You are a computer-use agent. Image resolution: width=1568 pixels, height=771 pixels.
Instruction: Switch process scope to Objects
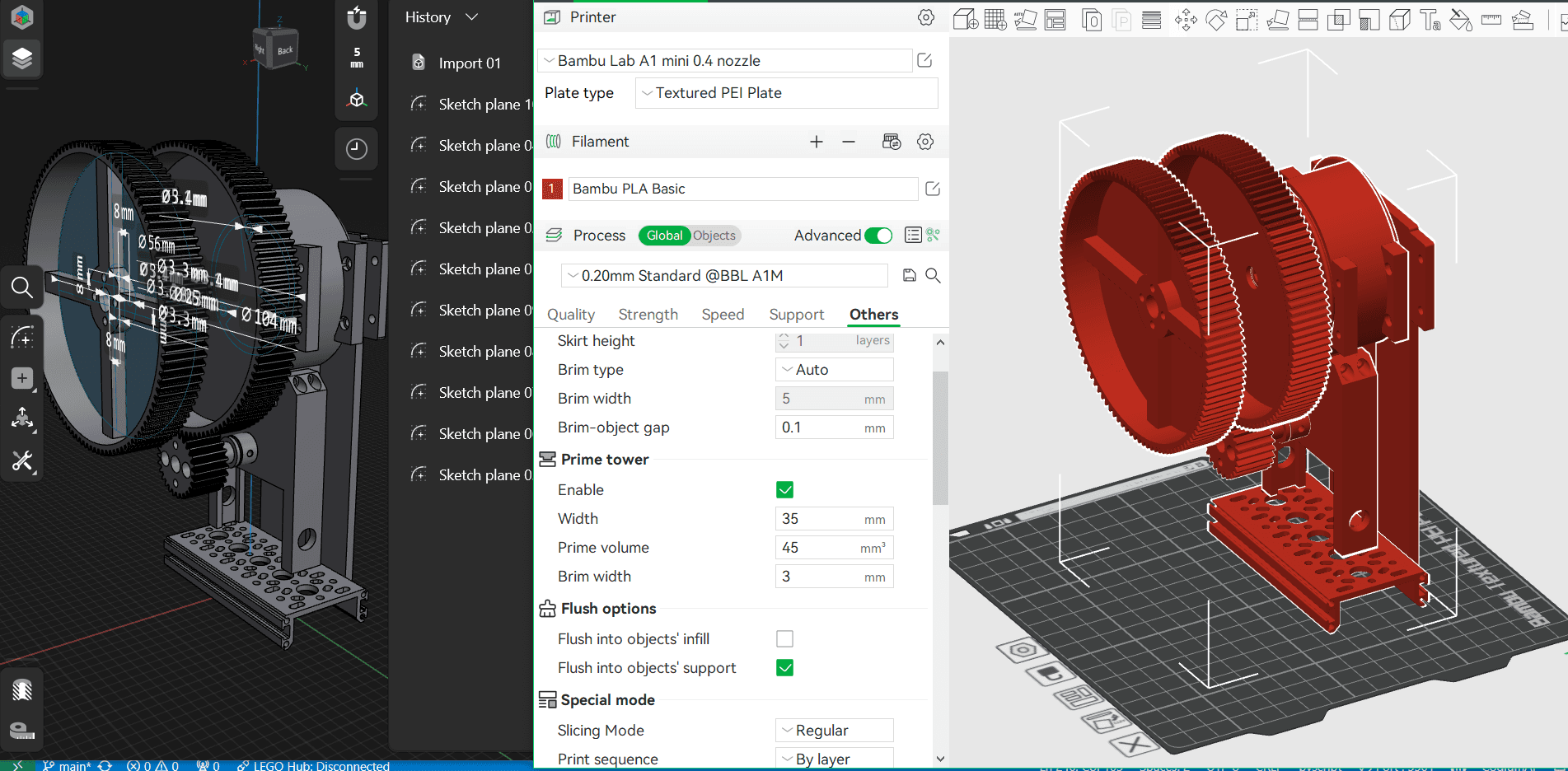click(714, 236)
